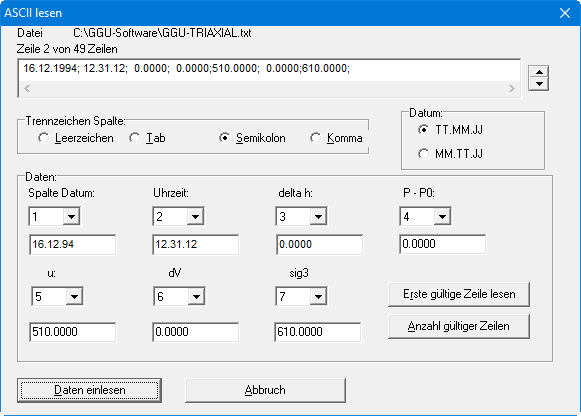The width and height of the screenshot is (581, 416).
Task: Cancel with the Abbruch button
Action: (x=265, y=390)
